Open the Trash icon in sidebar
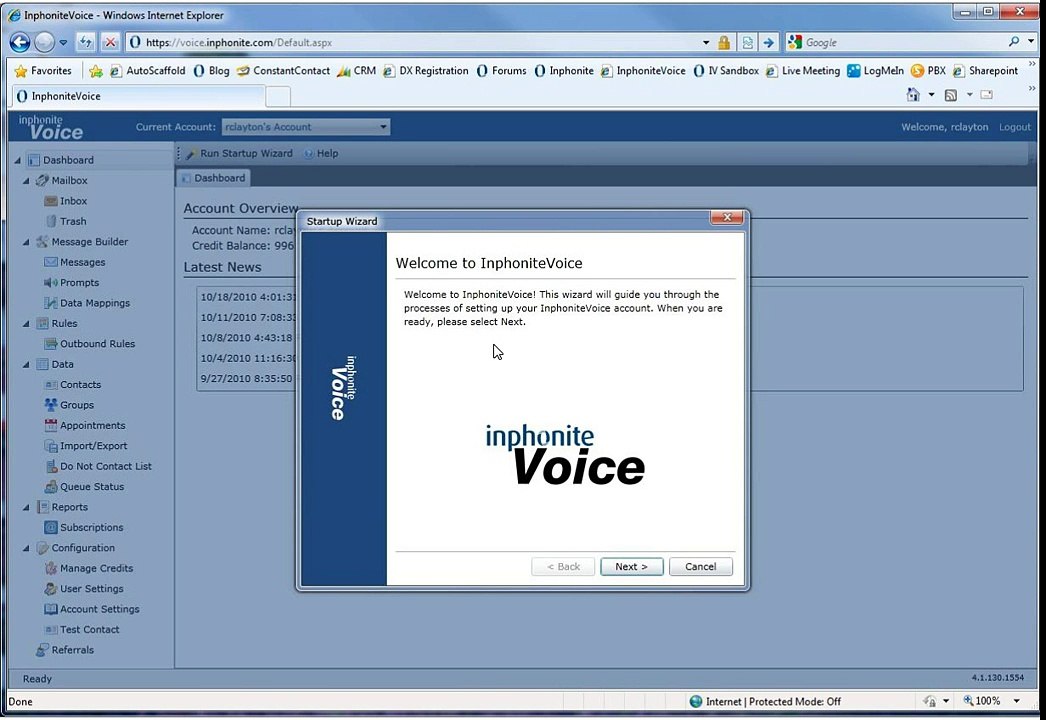 coord(51,221)
